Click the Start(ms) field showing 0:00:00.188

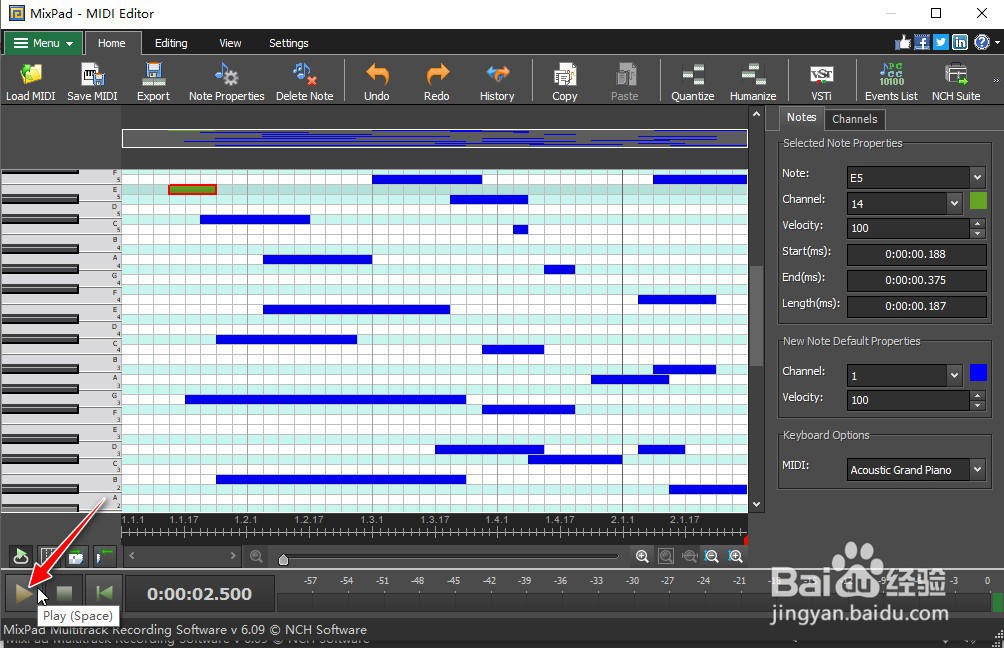(916, 254)
